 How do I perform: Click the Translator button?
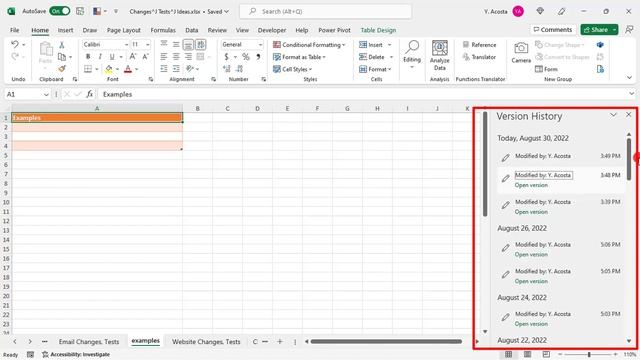click(479, 57)
